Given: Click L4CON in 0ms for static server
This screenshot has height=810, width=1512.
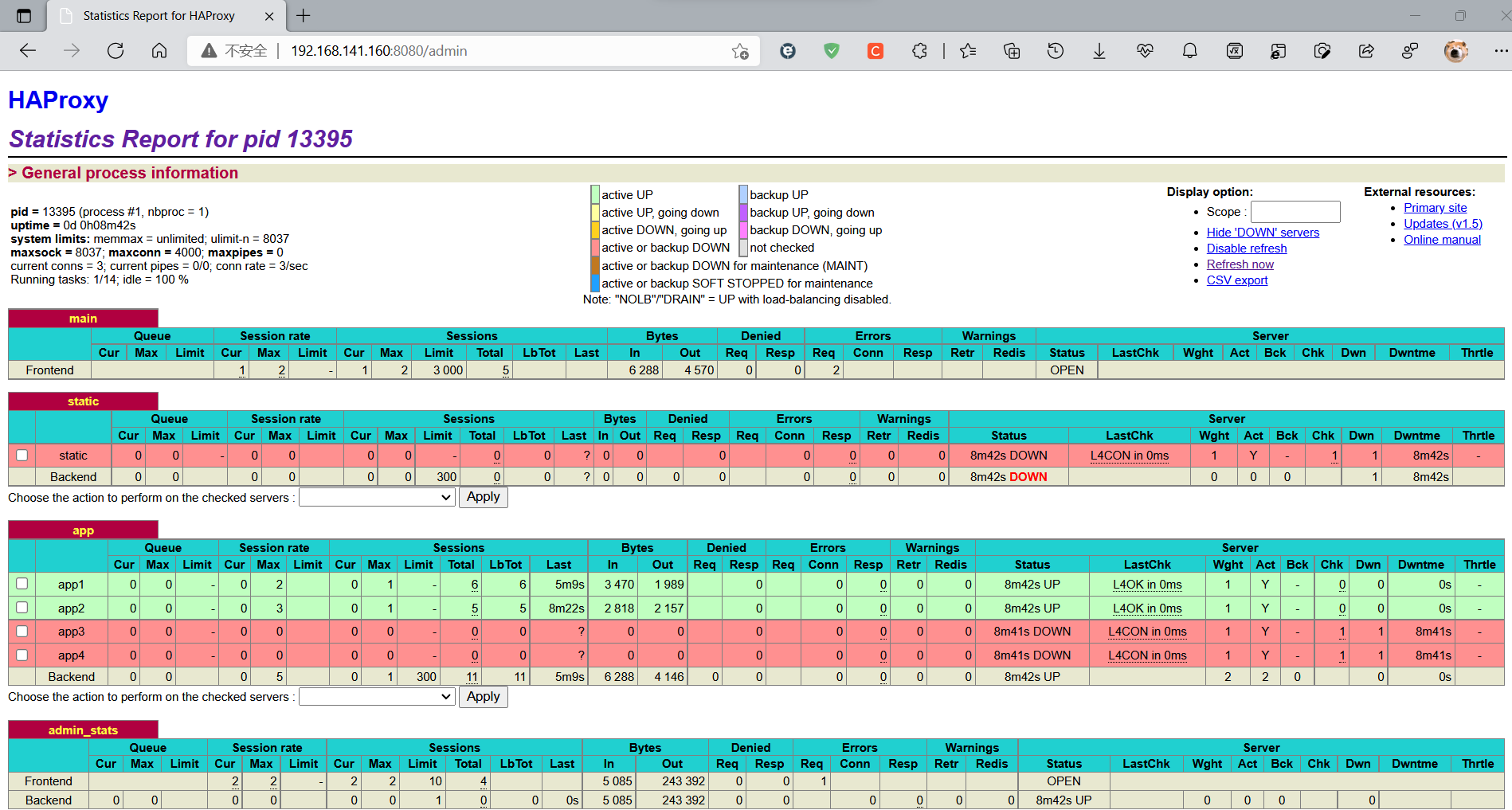Looking at the screenshot, I should [1130, 456].
